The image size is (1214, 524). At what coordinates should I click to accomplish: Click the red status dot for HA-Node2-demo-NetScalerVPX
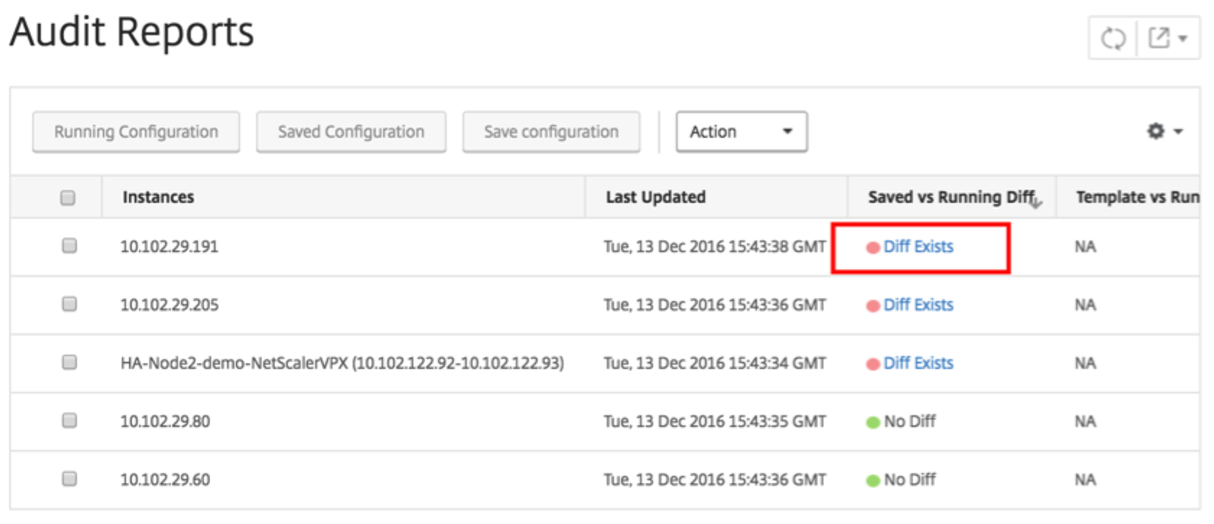(x=872, y=364)
